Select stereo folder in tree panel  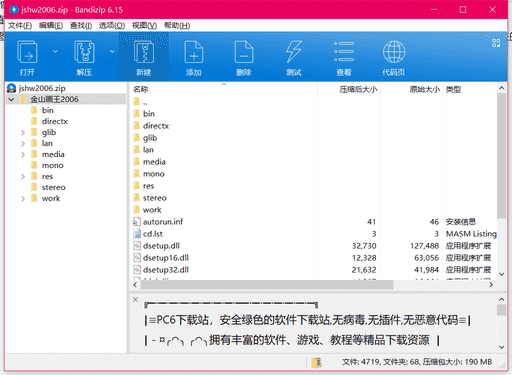(53, 188)
